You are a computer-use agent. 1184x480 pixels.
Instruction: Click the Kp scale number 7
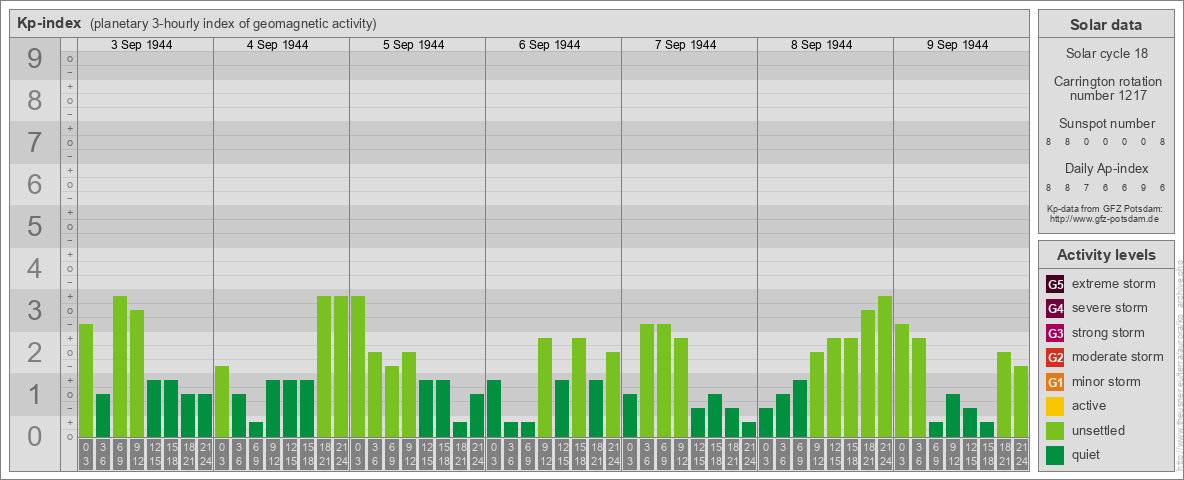(x=34, y=143)
